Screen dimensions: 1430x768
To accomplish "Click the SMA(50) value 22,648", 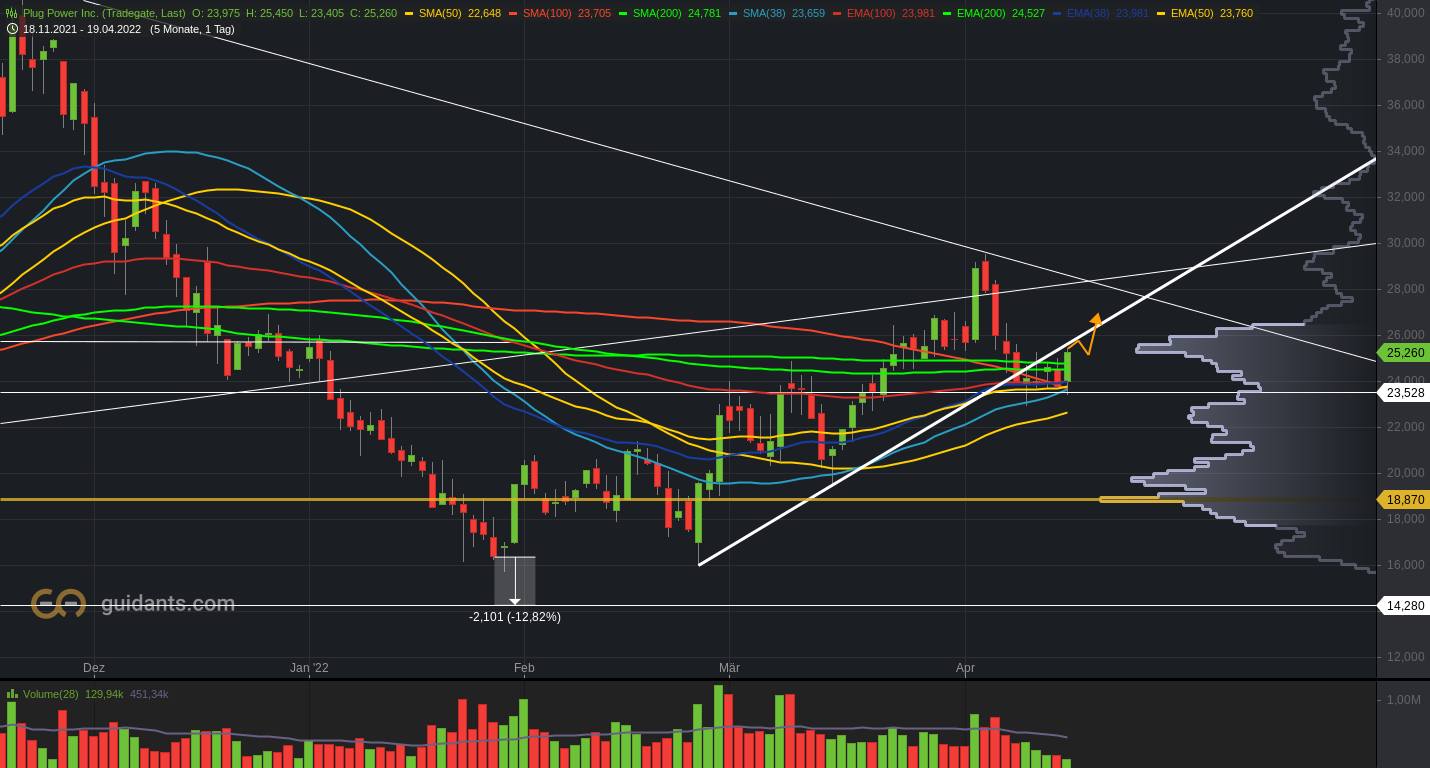I will point(484,13).
